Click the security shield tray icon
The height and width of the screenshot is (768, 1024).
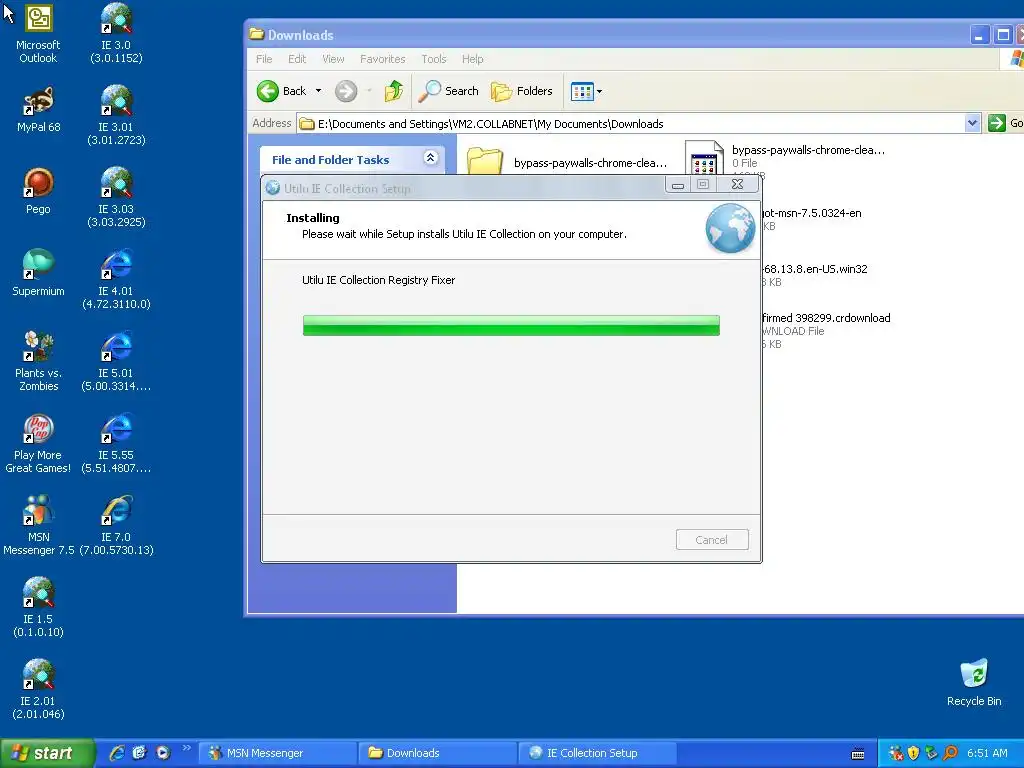pyautogui.click(x=914, y=753)
